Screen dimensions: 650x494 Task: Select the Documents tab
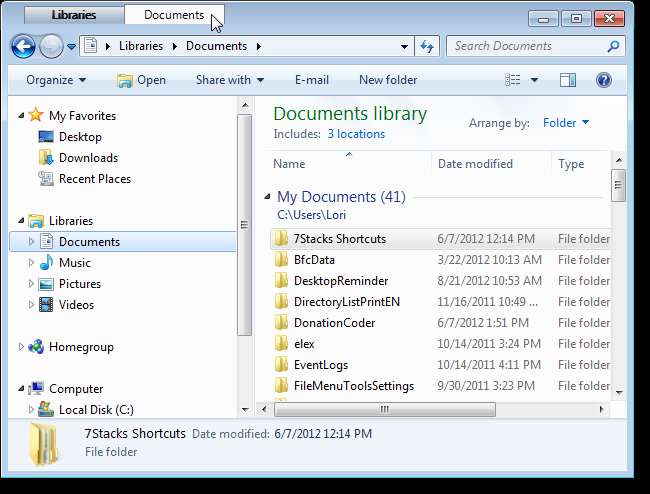point(174,15)
